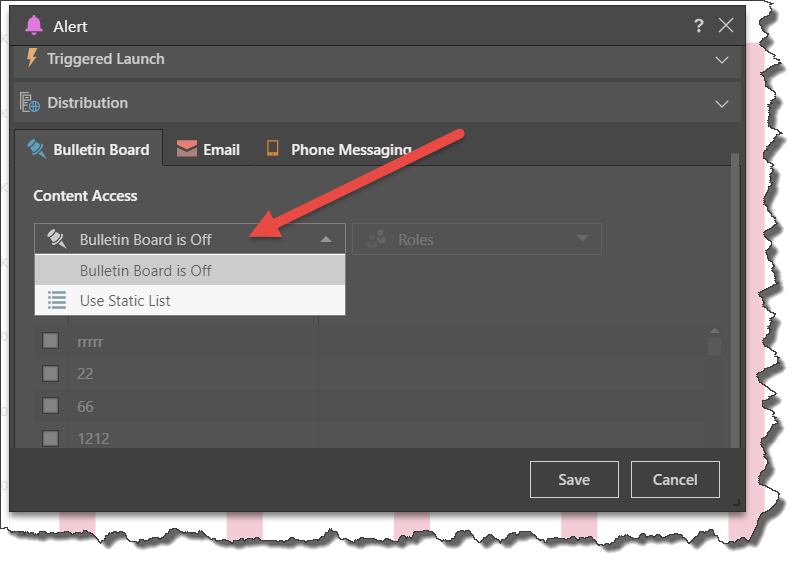Click the Triggered Launch lightning icon
804x569 pixels.
pyautogui.click(x=31, y=59)
